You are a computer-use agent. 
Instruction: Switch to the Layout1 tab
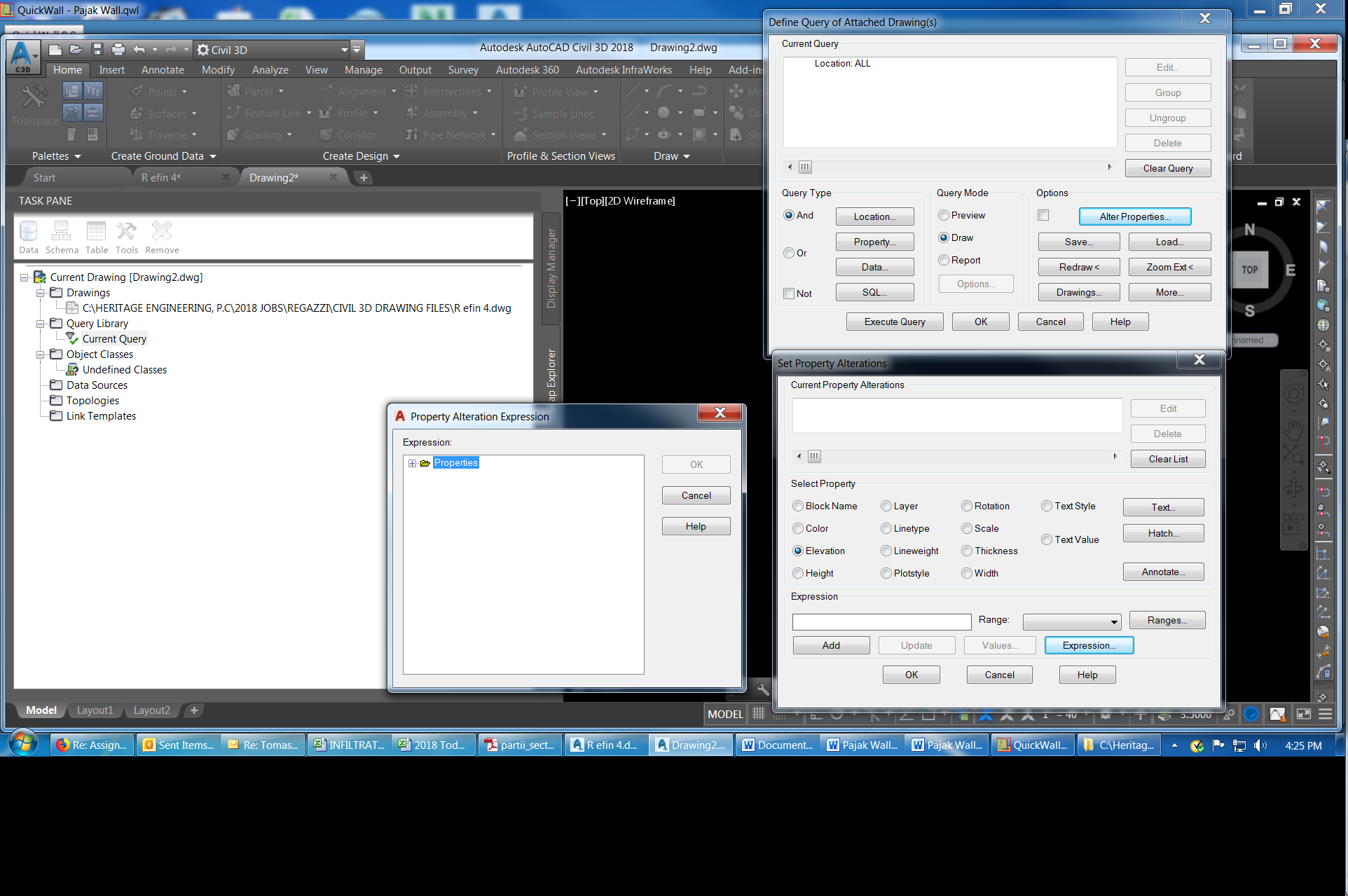click(x=95, y=710)
